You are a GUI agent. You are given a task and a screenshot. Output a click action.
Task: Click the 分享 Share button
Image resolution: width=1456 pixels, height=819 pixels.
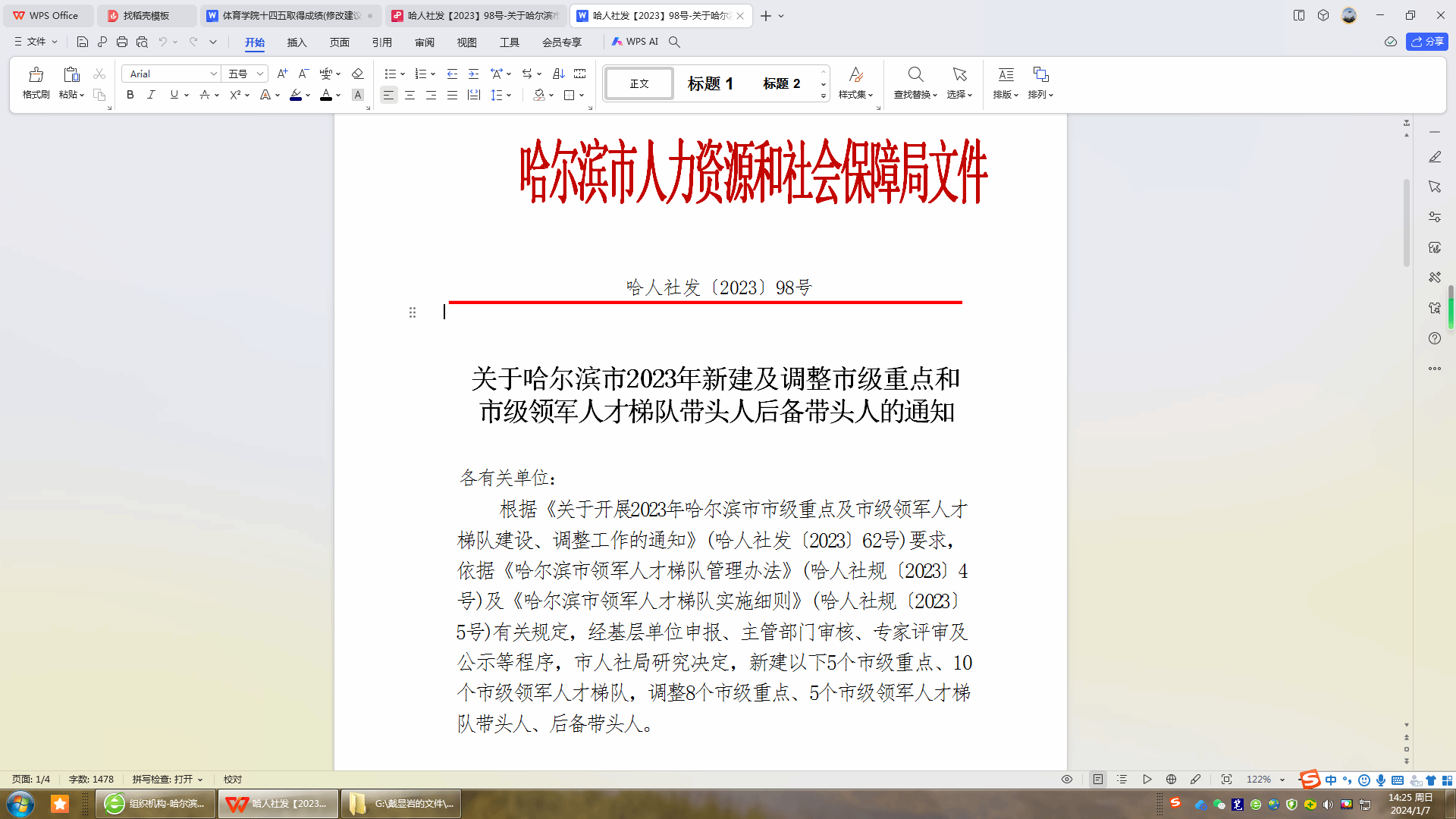1427,42
